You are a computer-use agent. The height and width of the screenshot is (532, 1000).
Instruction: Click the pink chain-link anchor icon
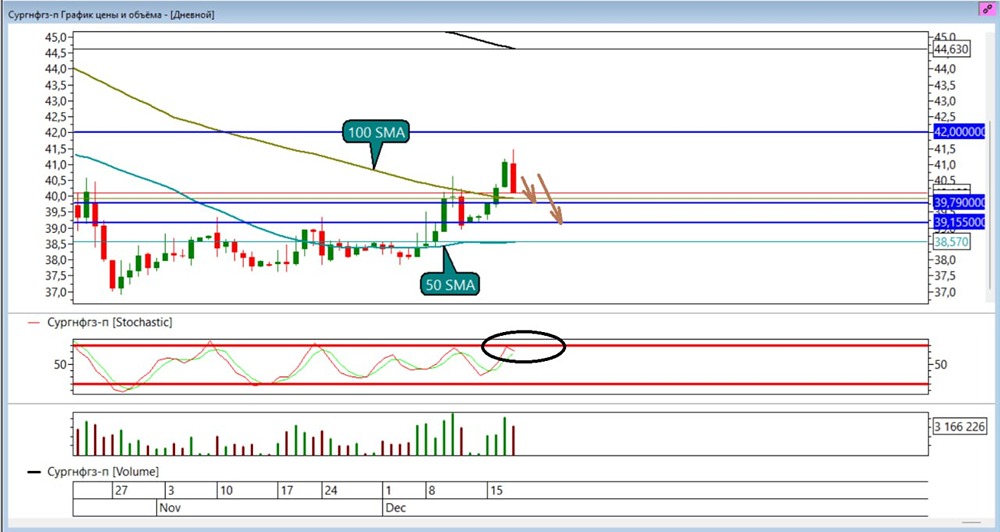987,10
